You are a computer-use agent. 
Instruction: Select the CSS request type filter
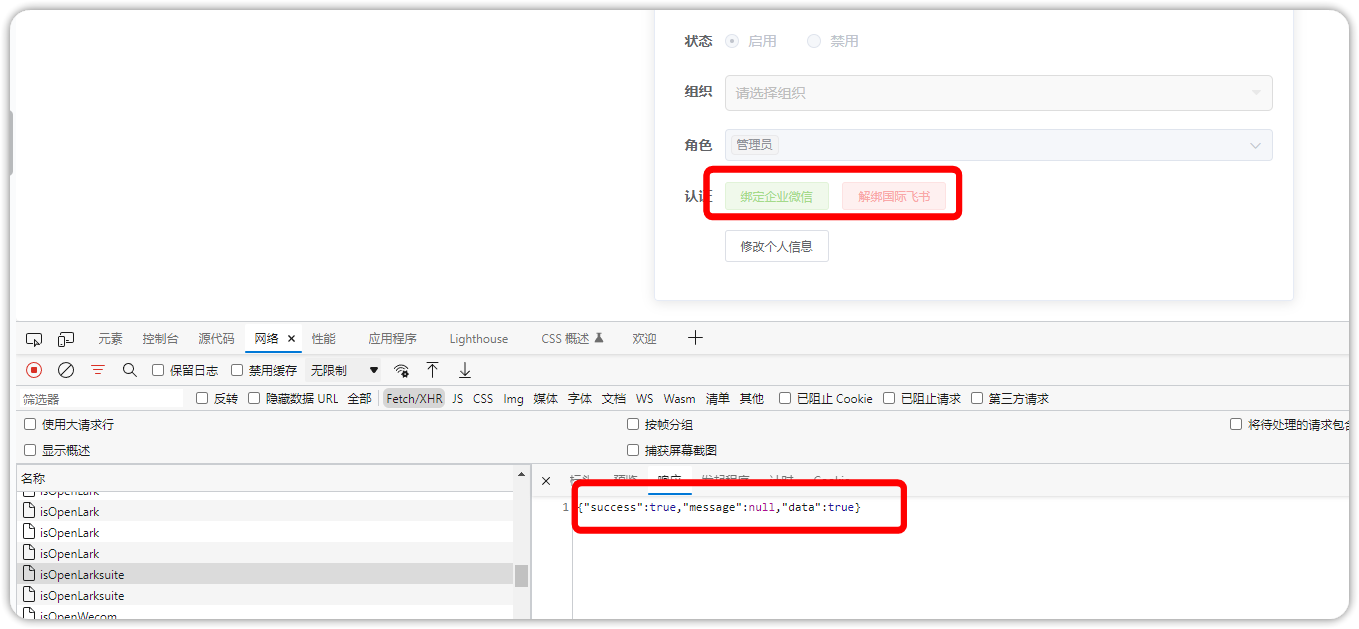tap(483, 398)
